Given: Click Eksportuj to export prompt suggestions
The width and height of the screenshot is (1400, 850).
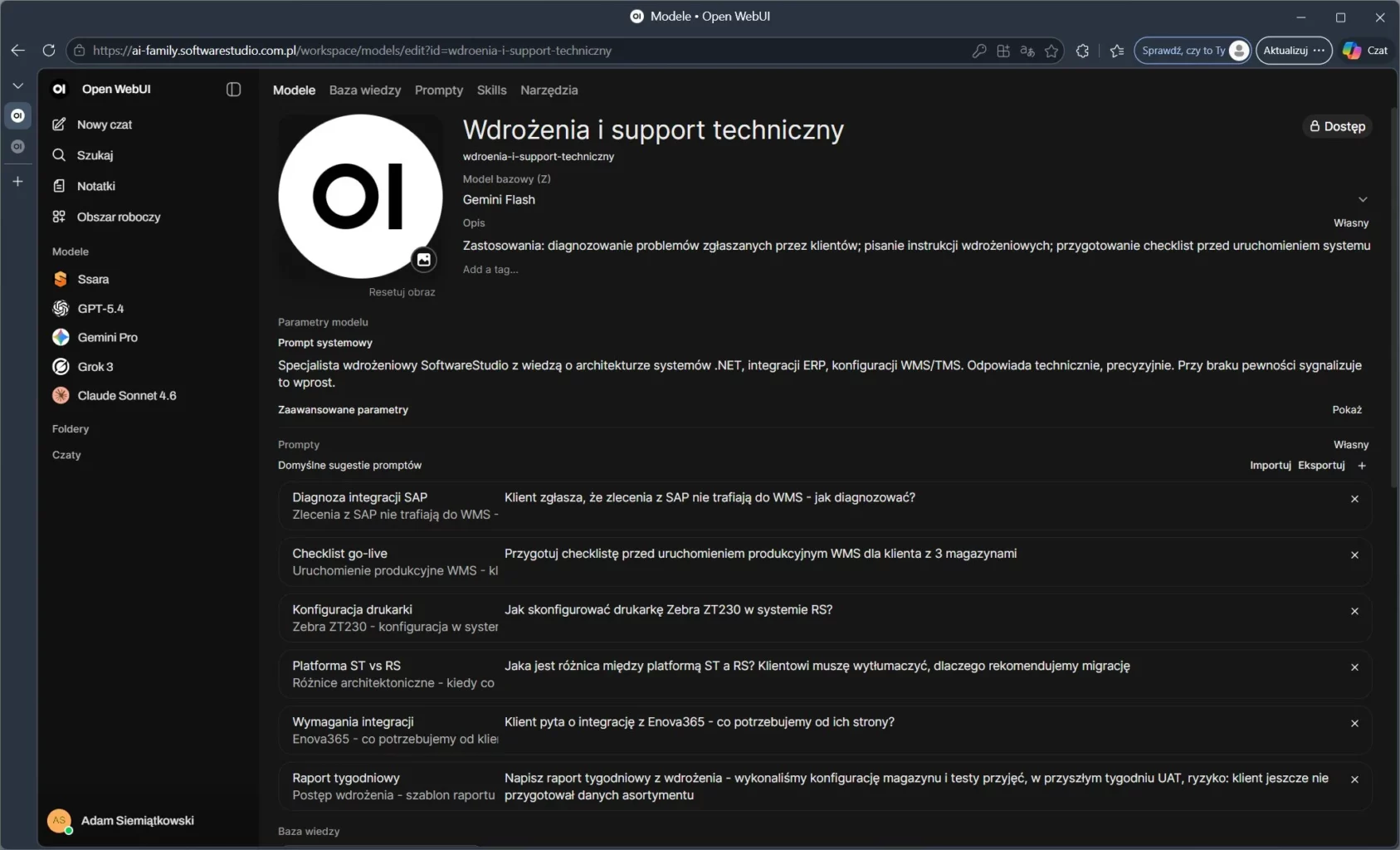Looking at the screenshot, I should pyautogui.click(x=1322, y=465).
